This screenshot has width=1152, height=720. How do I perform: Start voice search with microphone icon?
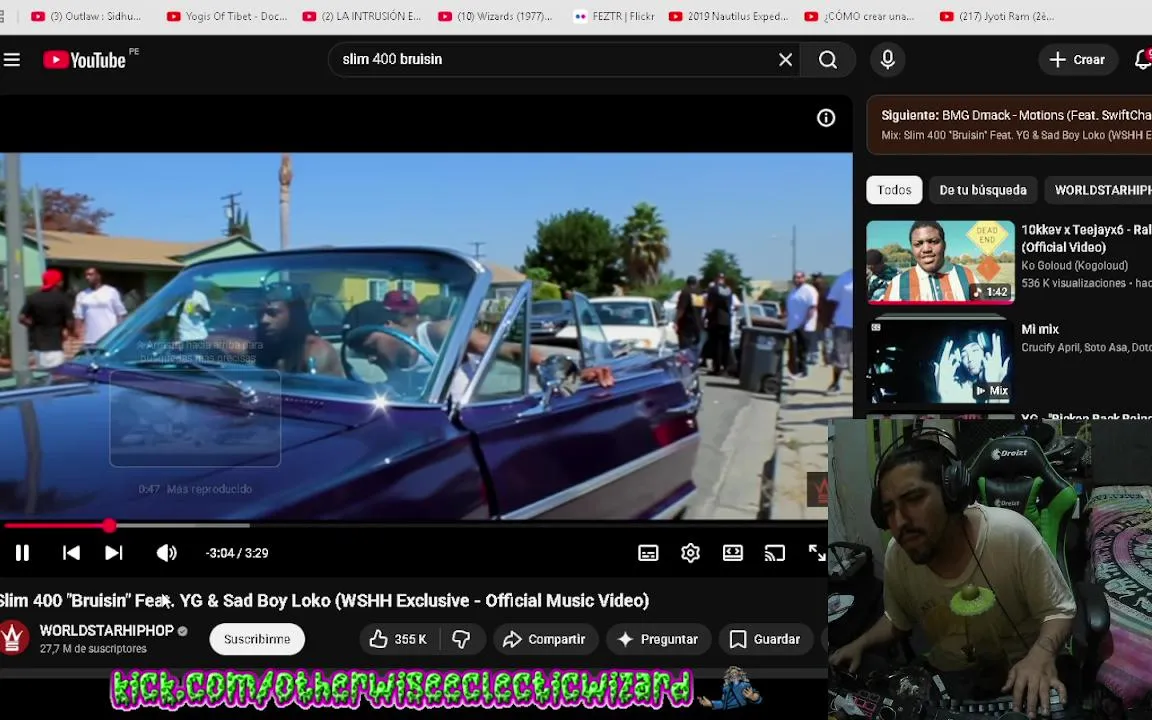click(x=888, y=60)
